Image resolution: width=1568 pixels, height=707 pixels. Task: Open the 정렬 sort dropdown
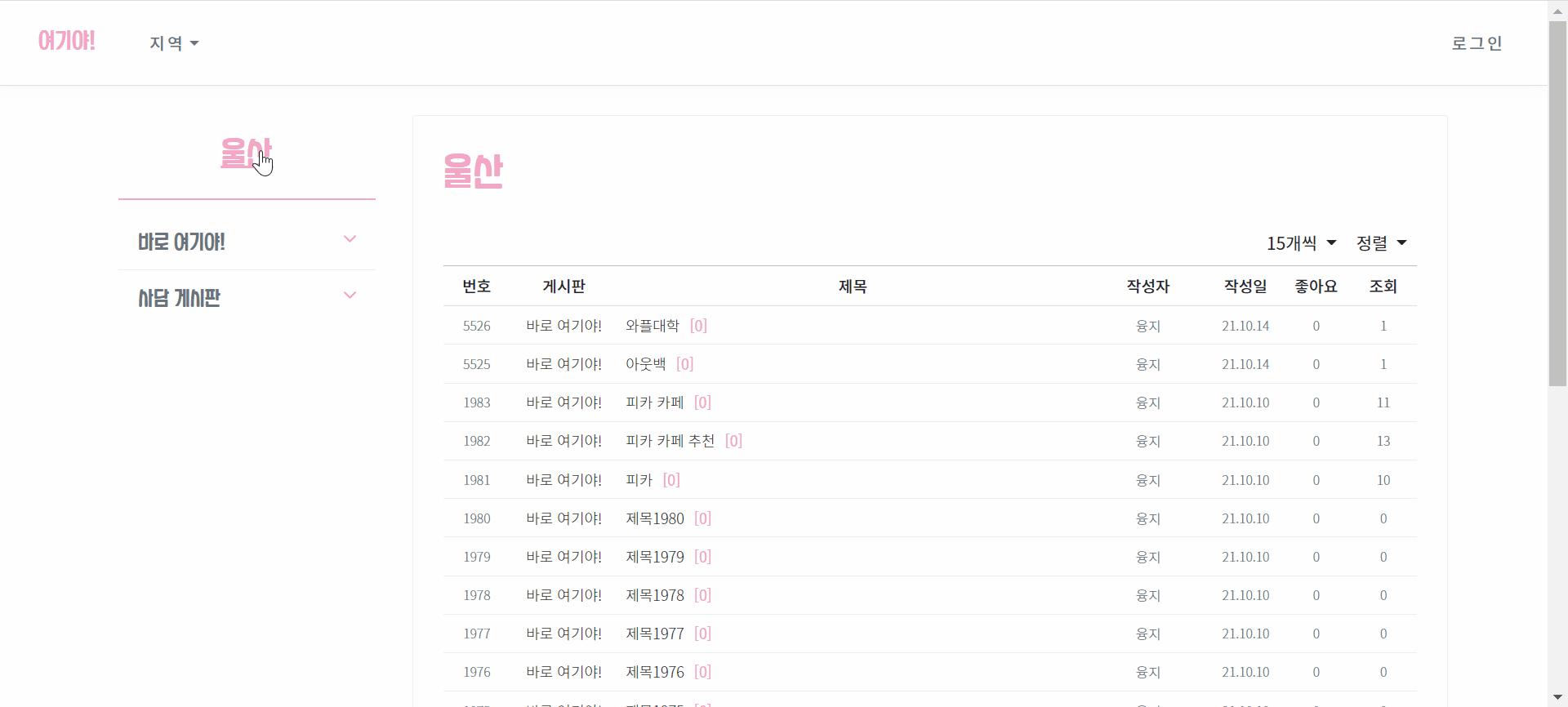coord(1381,243)
